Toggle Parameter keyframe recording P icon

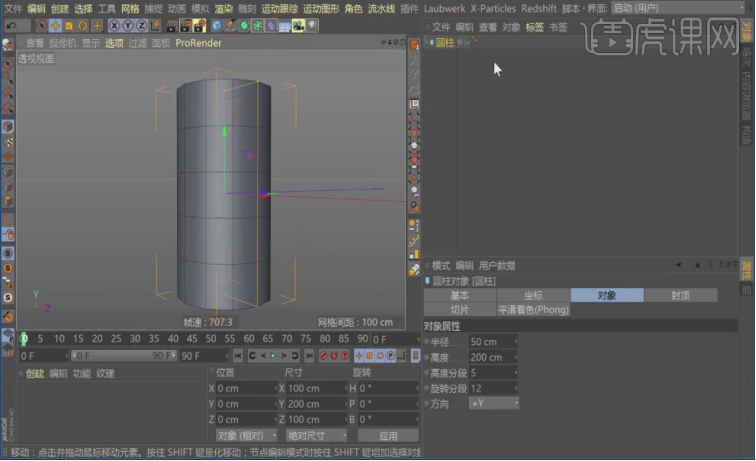coord(391,356)
